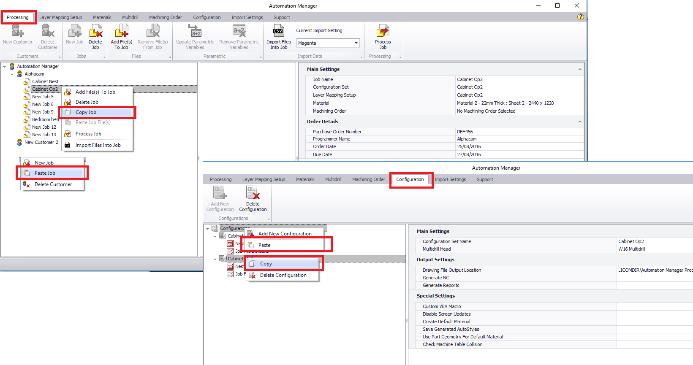The width and height of the screenshot is (693, 365).
Task: Select the New Job 12 tree item
Action: tap(44, 127)
